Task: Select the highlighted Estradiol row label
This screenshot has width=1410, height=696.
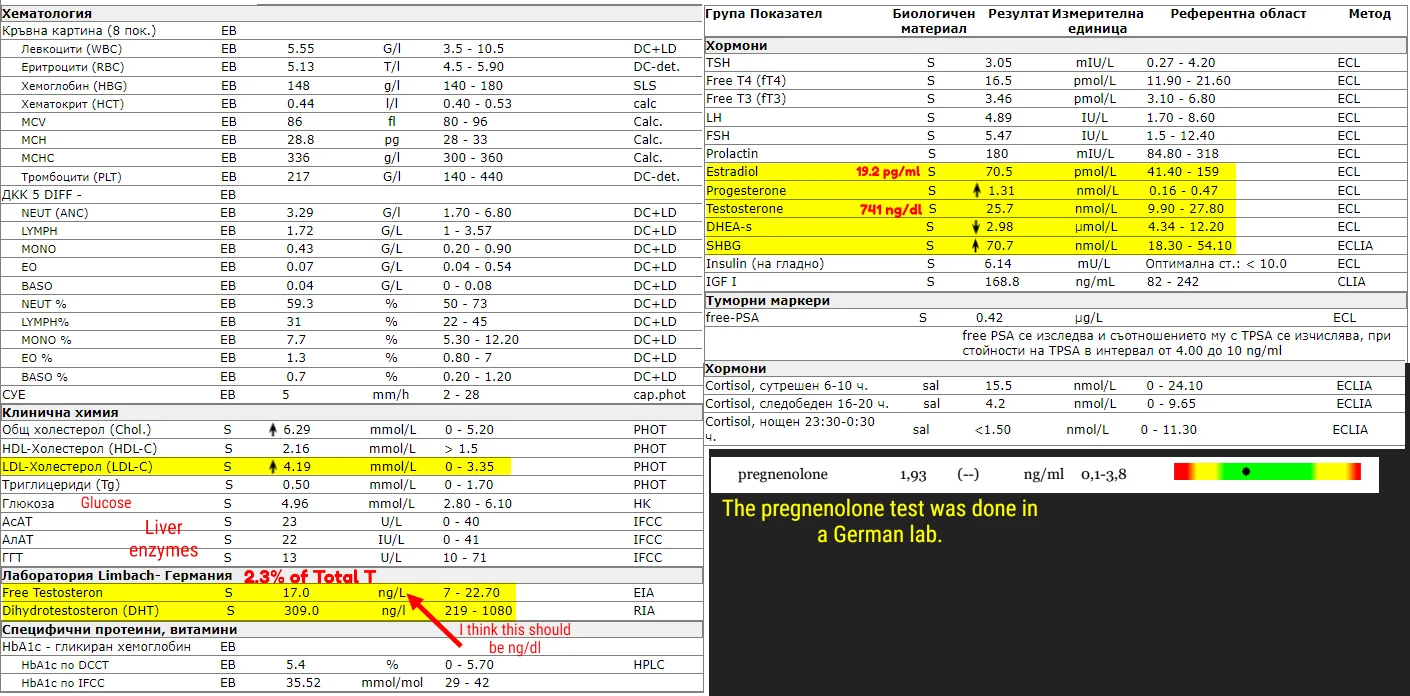Action: (732, 172)
